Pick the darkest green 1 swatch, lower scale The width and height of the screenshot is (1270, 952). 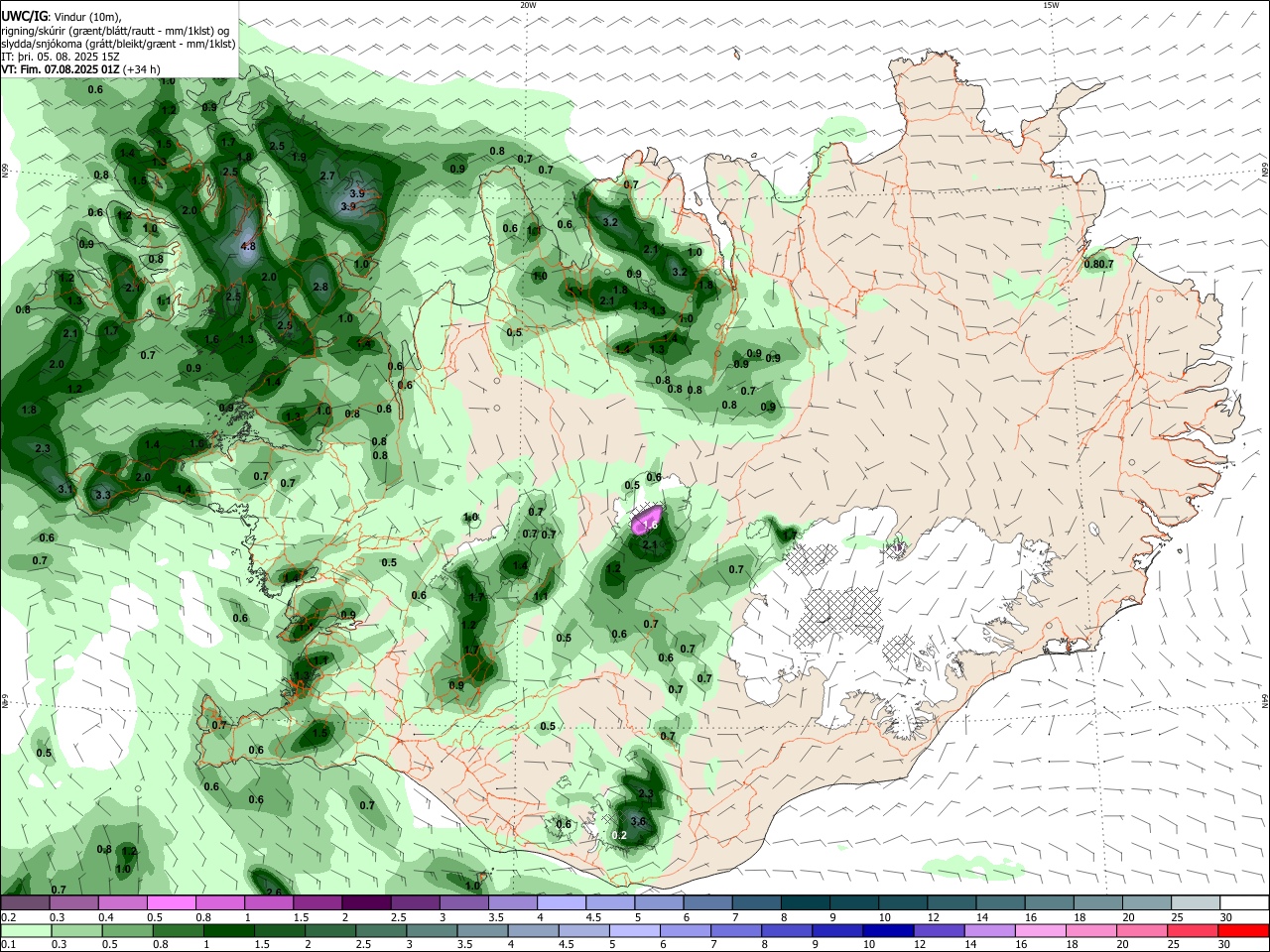[228, 930]
